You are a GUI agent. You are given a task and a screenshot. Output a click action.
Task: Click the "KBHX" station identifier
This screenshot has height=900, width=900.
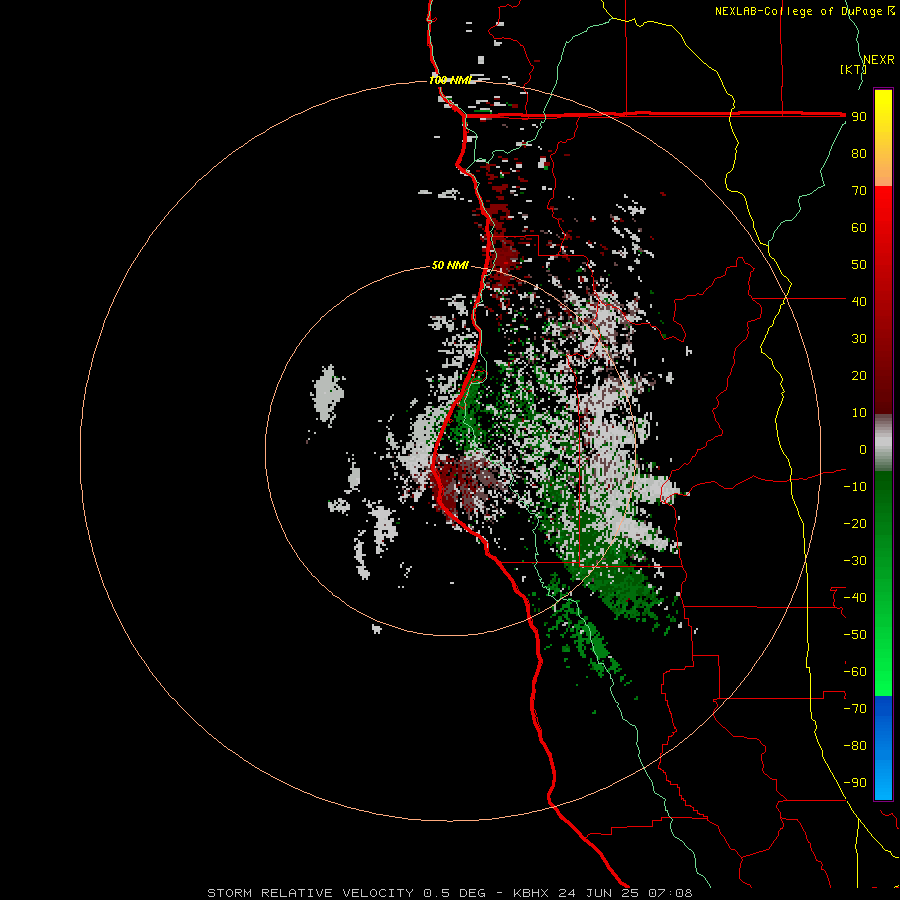(531, 893)
